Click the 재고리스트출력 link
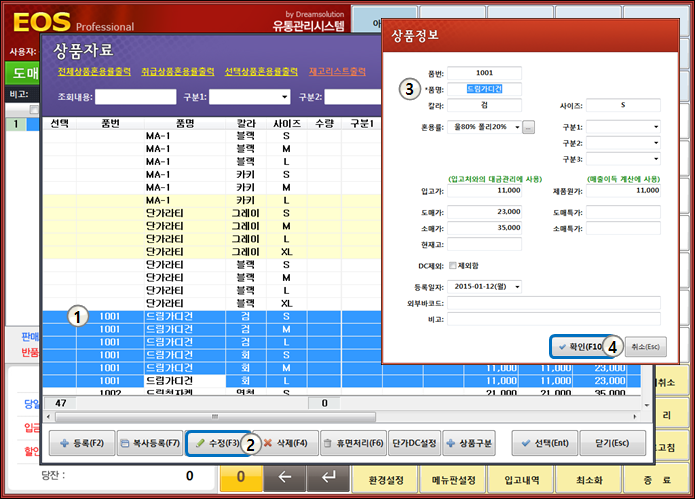 pos(337,71)
